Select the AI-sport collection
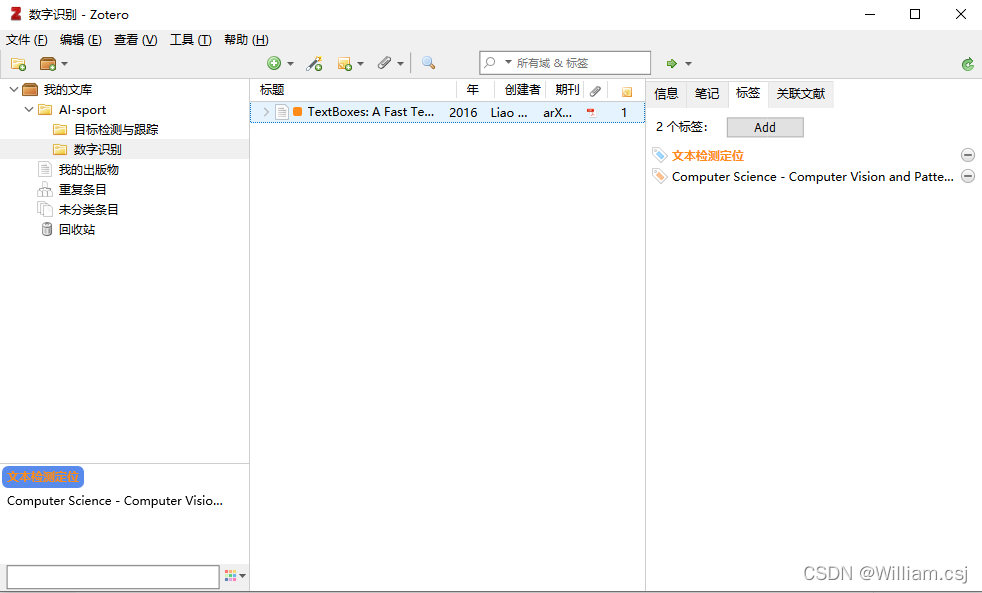Viewport: 982px width, 593px height. 82,110
